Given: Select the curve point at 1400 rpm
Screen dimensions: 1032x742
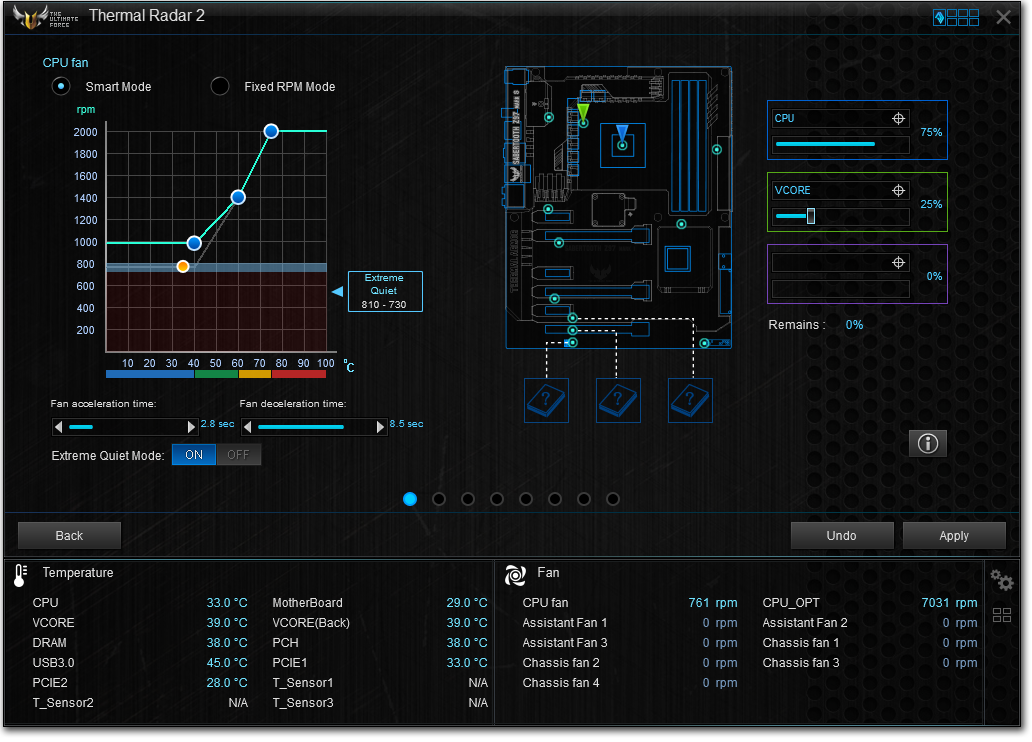Looking at the screenshot, I should pos(238,197).
